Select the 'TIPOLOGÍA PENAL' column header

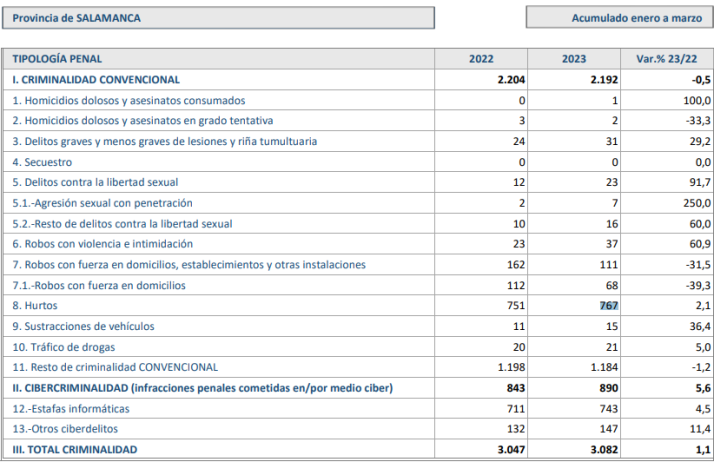[x=57, y=59]
